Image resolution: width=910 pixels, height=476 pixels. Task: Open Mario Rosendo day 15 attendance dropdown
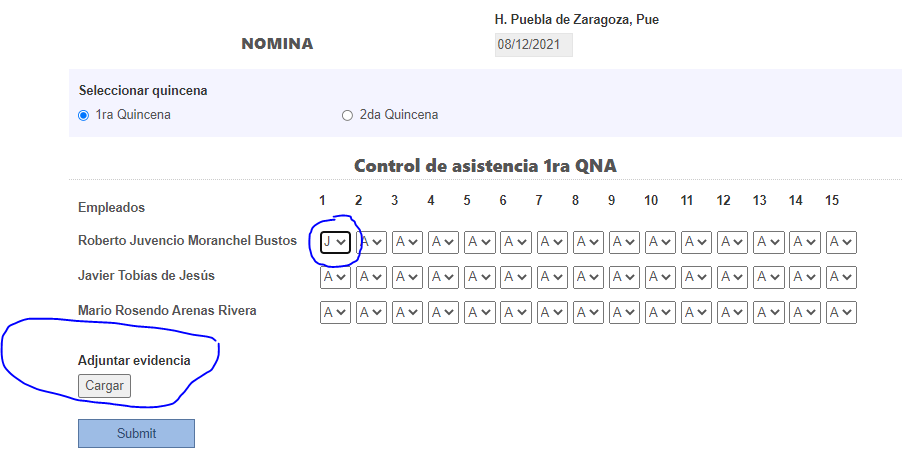(x=842, y=312)
